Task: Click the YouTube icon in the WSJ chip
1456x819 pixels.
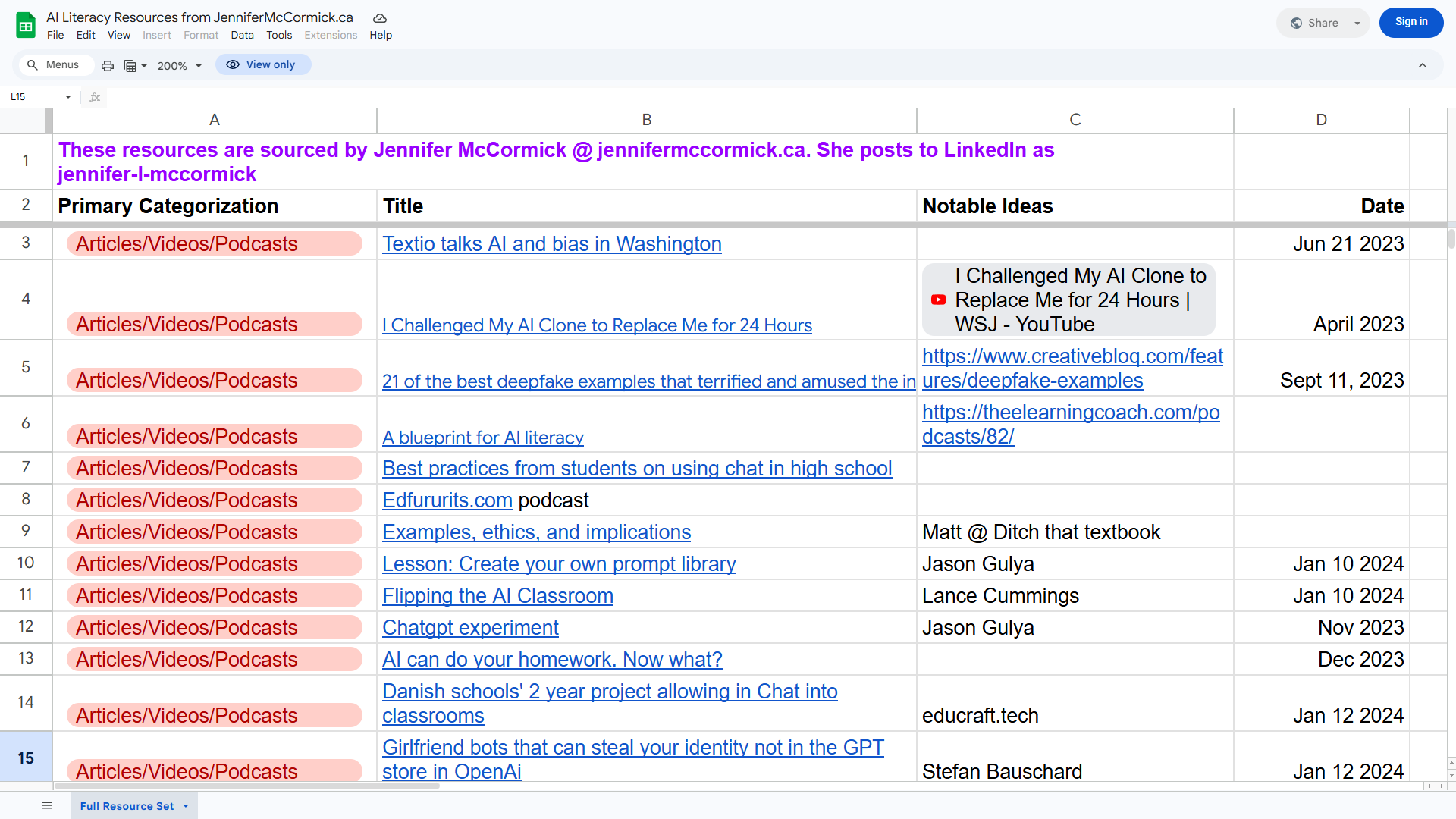Action: pos(938,300)
